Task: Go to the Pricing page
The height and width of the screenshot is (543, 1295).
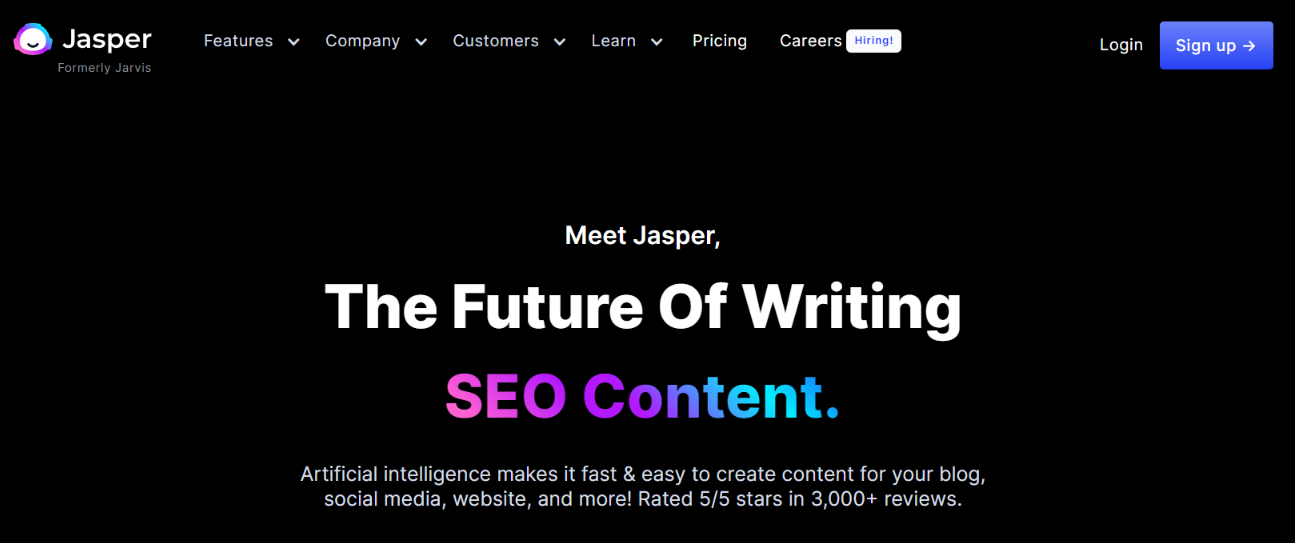Action: pyautogui.click(x=719, y=41)
